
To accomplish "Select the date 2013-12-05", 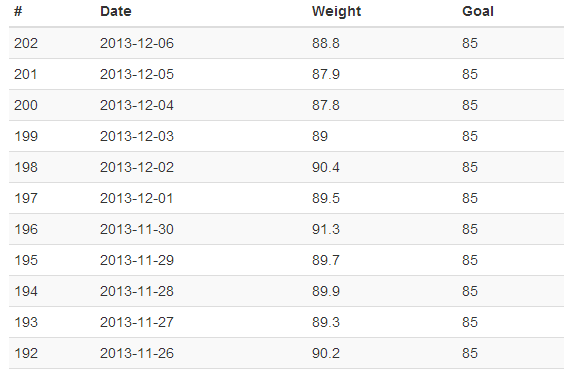I will [x=137, y=74].
